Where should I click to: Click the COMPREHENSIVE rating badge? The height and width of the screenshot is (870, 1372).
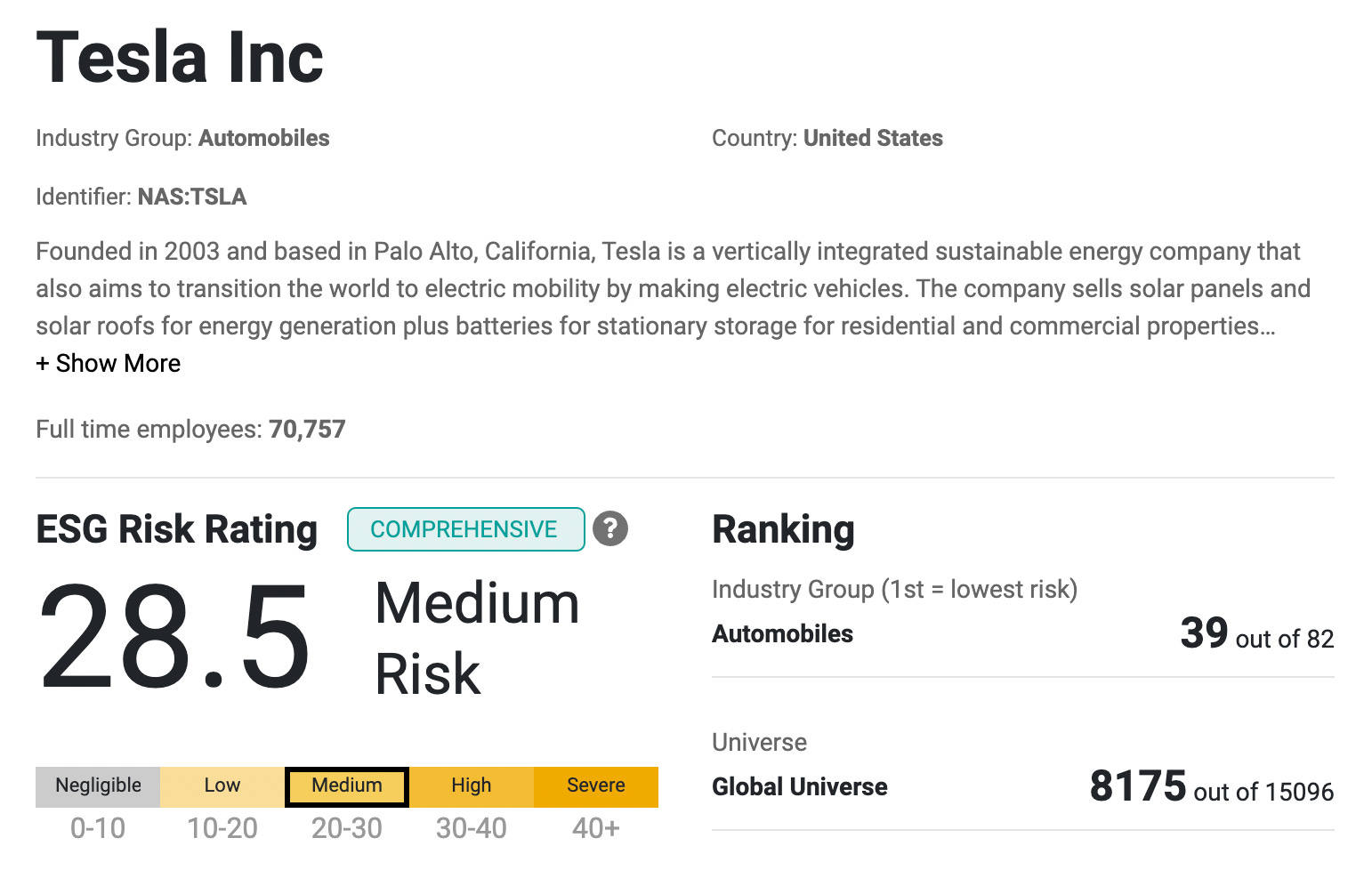[x=465, y=529]
